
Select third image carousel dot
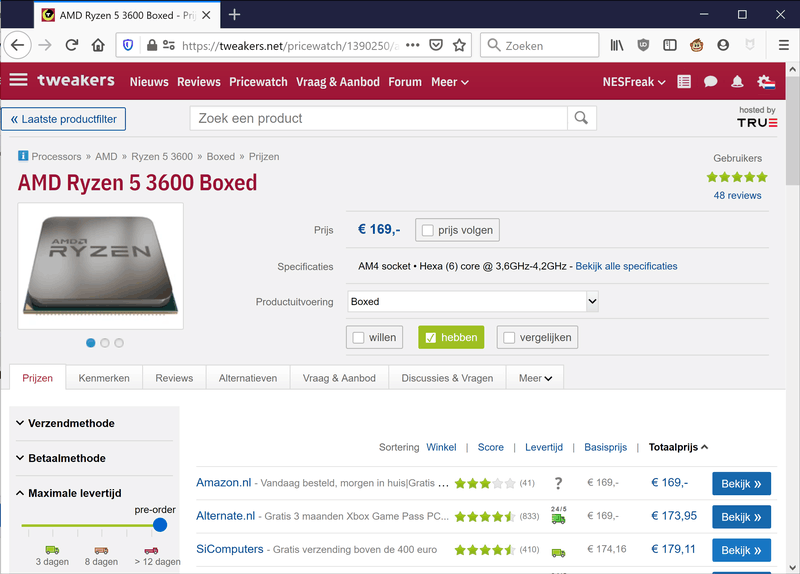pos(119,343)
